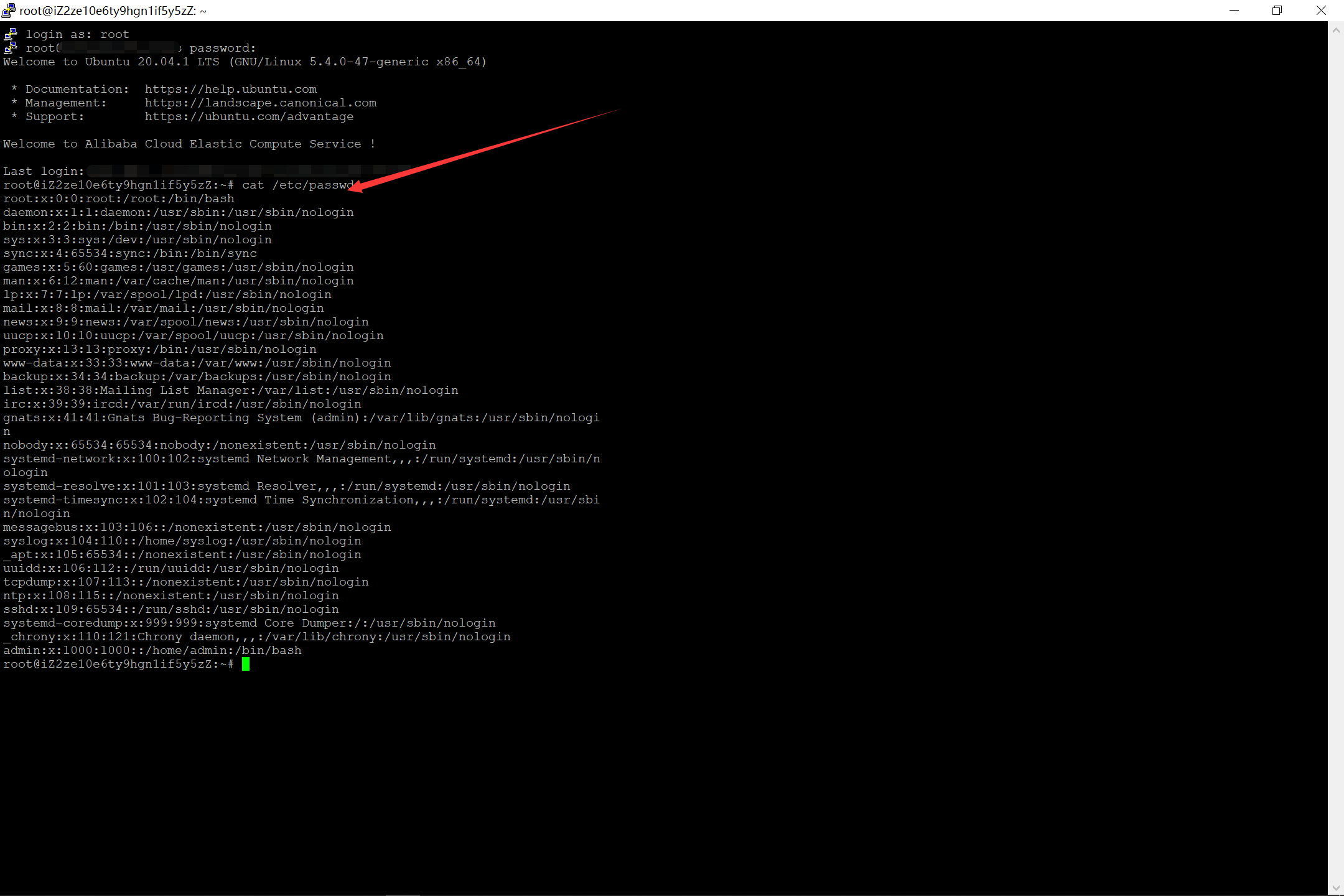Select the https://help.ubuntu.com documentation URL
The image size is (1344, 896).
[230, 89]
